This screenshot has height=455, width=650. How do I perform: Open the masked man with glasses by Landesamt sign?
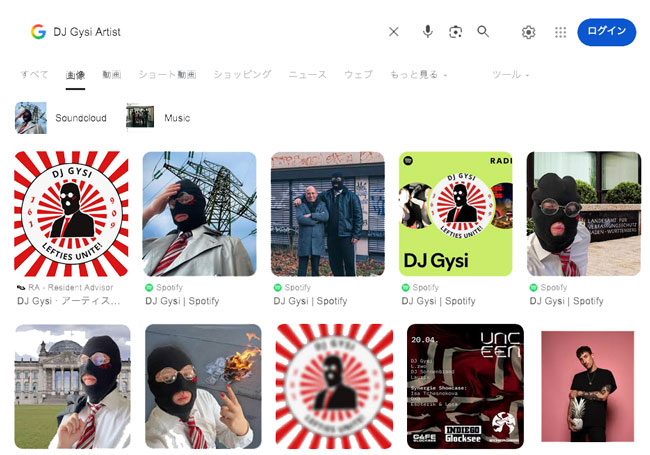coord(584,214)
